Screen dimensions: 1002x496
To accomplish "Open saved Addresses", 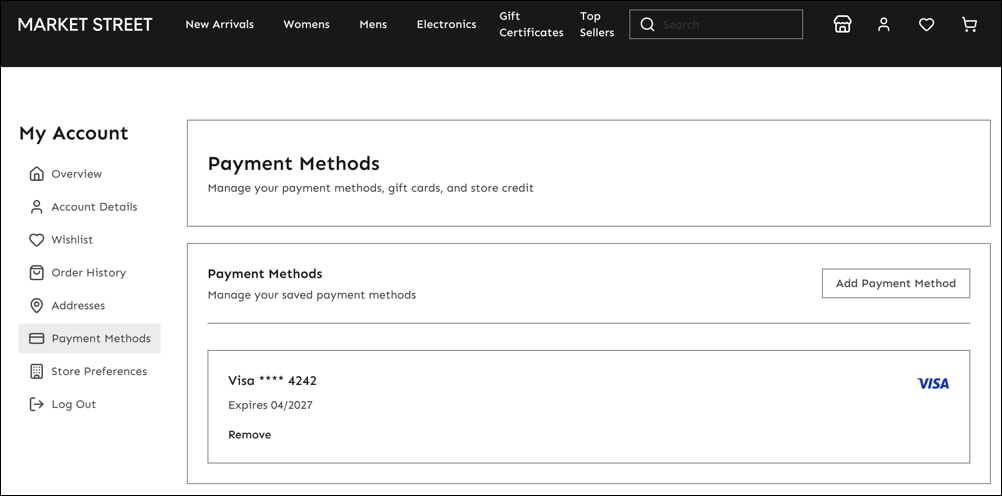I will [x=78, y=306].
